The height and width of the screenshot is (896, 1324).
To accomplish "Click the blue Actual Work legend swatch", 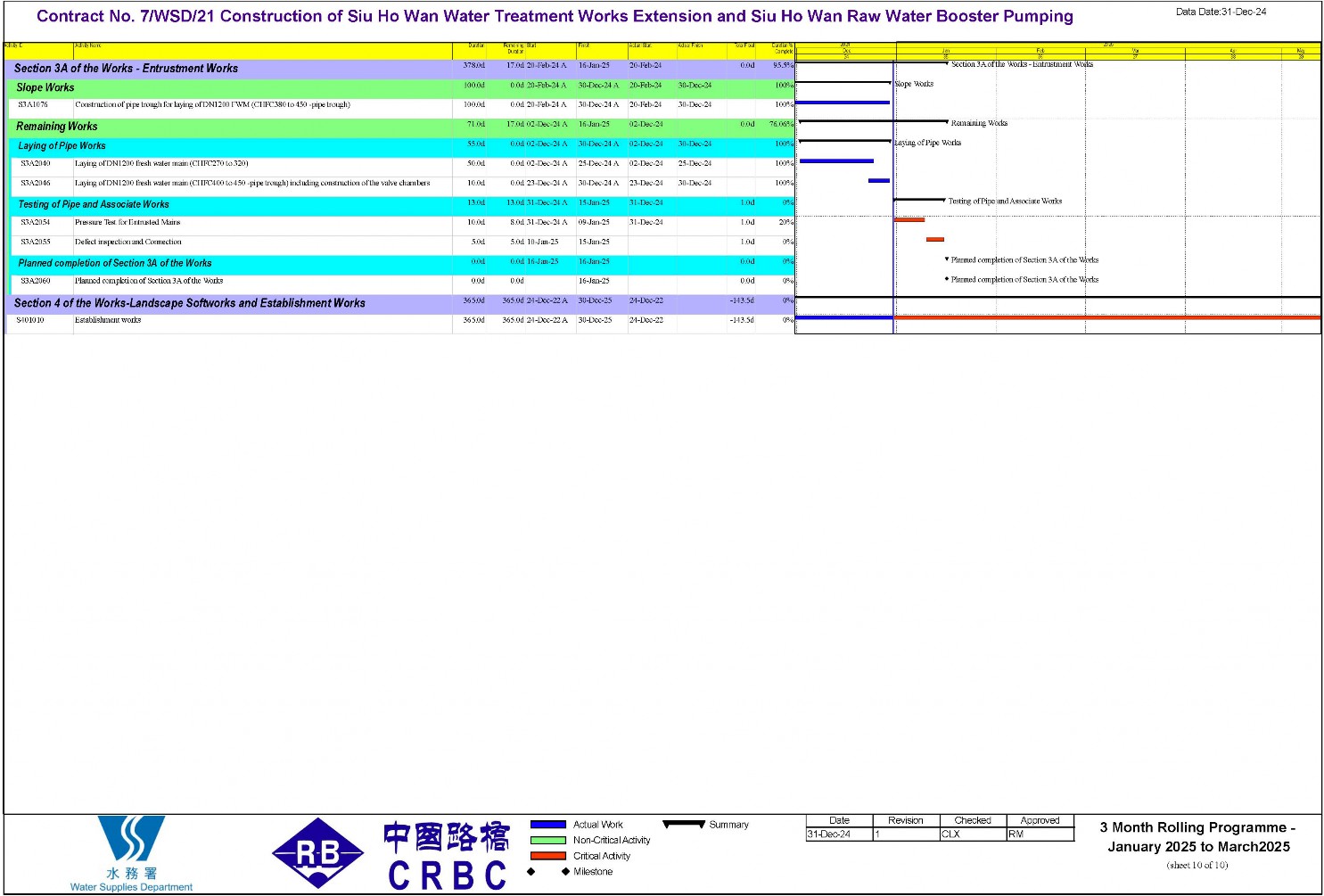I will [x=548, y=825].
